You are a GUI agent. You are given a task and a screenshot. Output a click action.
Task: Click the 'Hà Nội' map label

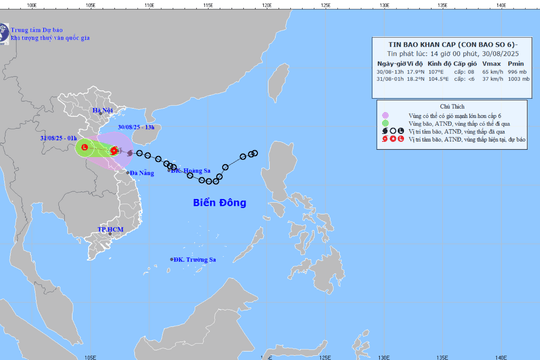click(103, 110)
